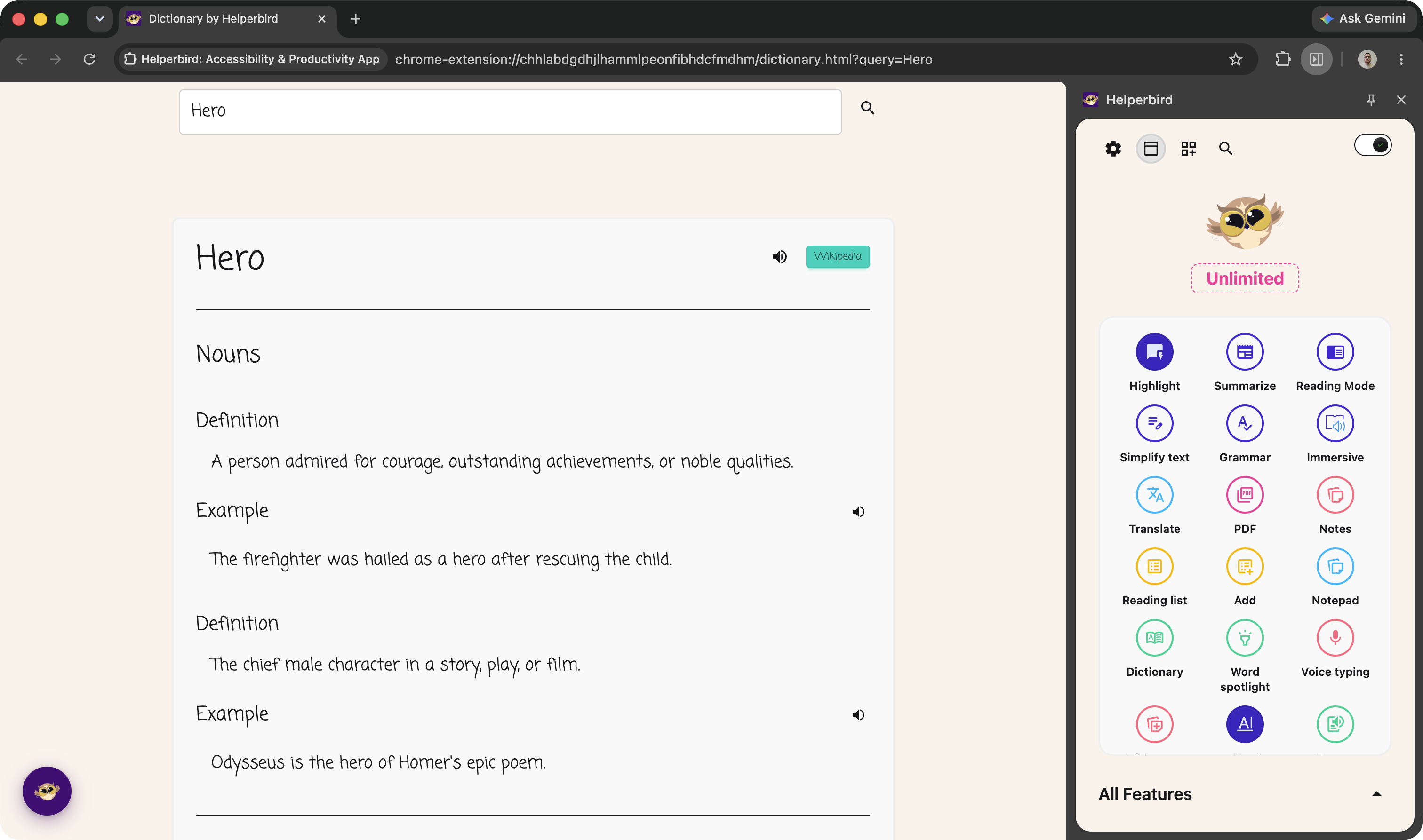Click the text "The chief male character in a story"
1423x840 pixels.
pos(395,665)
